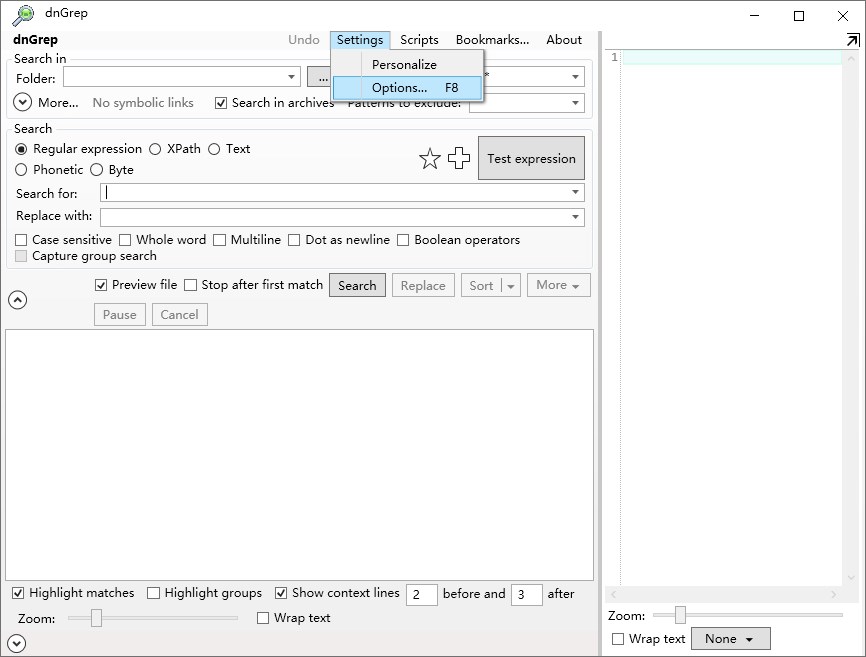This screenshot has width=866, height=657.
Task: Click the Replace button
Action: [x=423, y=285]
